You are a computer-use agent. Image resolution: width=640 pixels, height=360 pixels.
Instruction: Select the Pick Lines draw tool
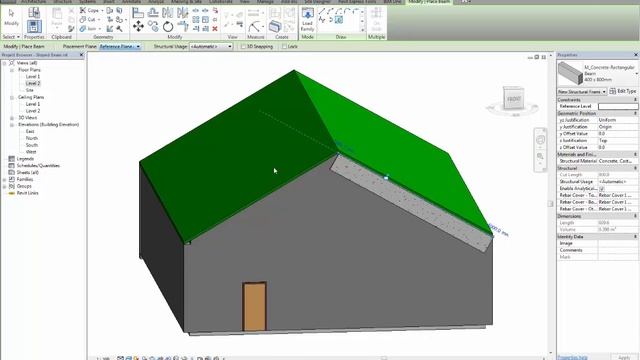coord(339,20)
